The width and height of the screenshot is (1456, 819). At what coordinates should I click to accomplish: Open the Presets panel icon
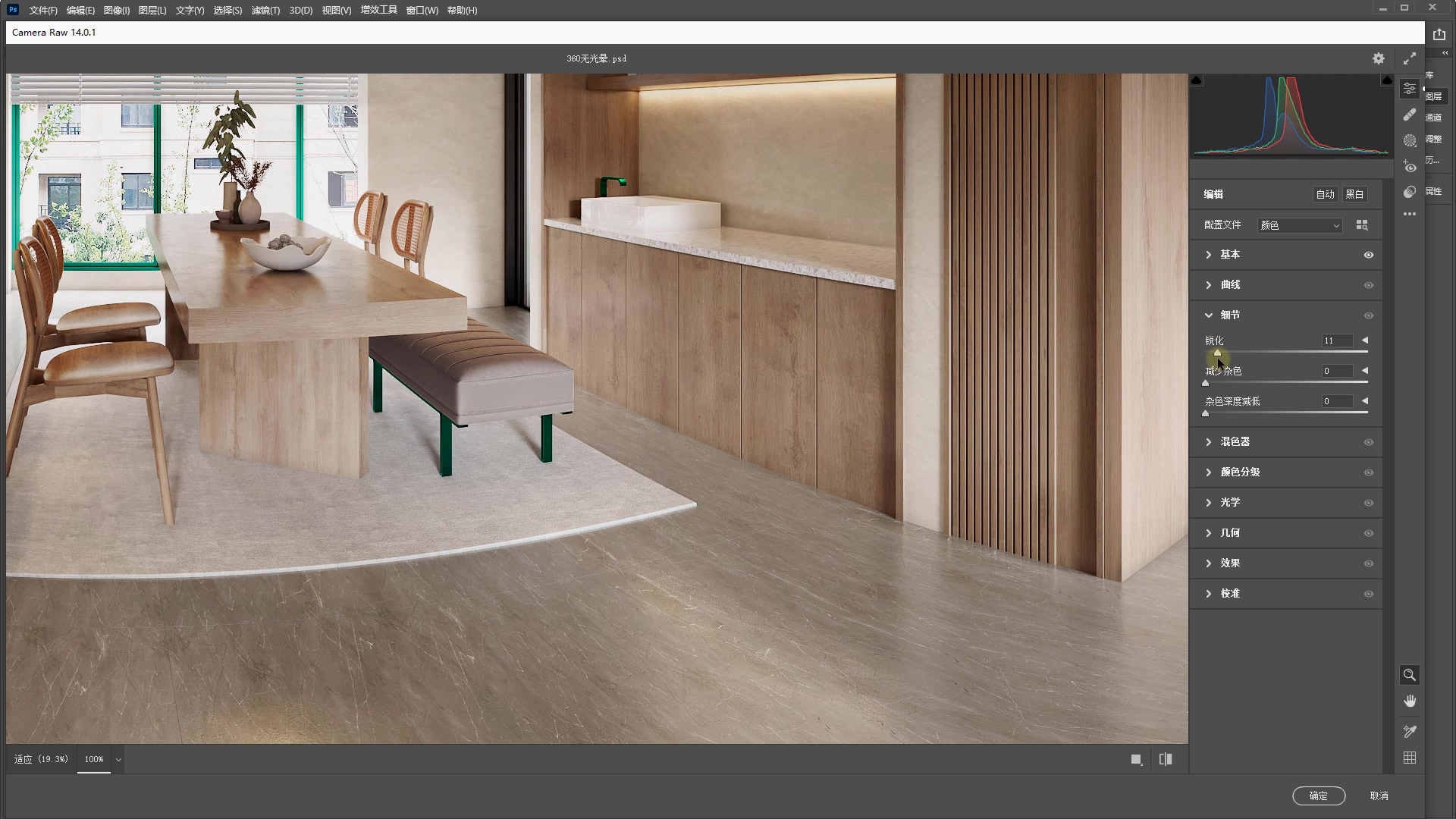click(x=1409, y=192)
